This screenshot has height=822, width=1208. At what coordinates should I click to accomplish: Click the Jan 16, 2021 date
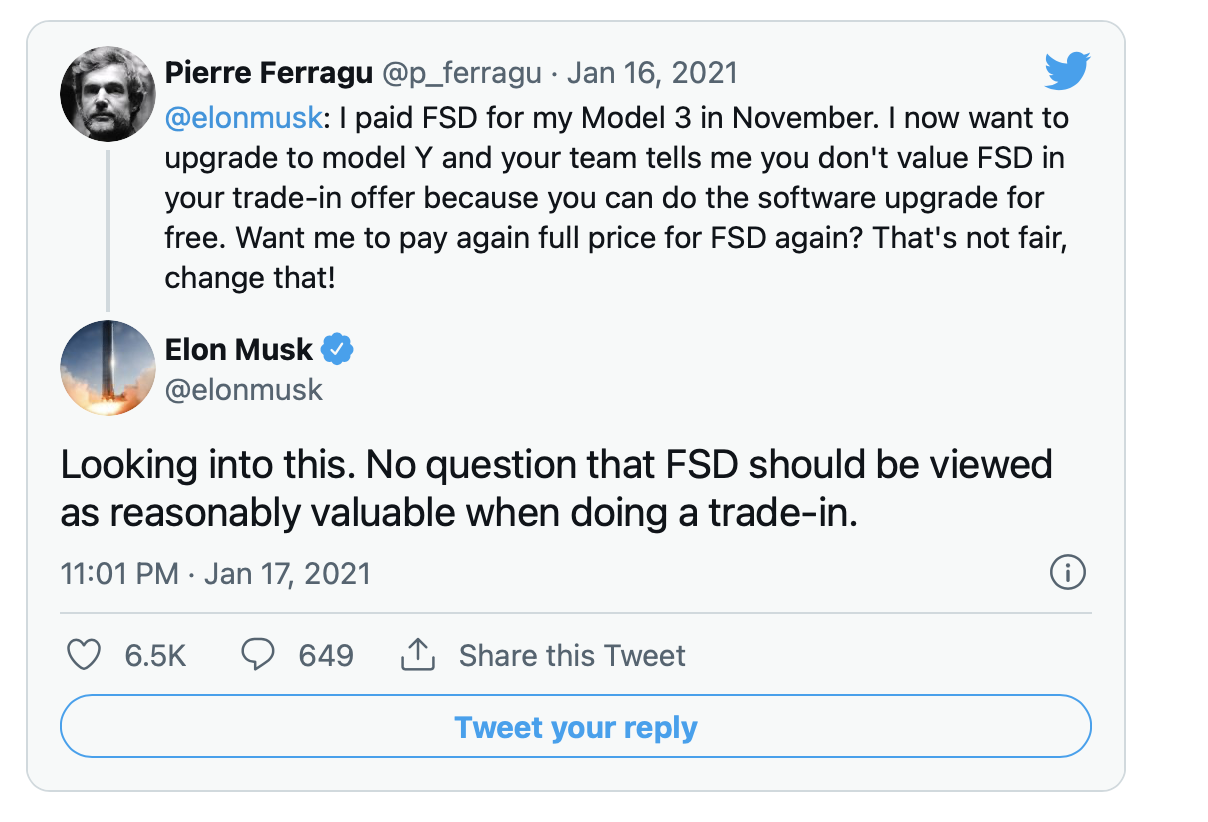(652, 73)
